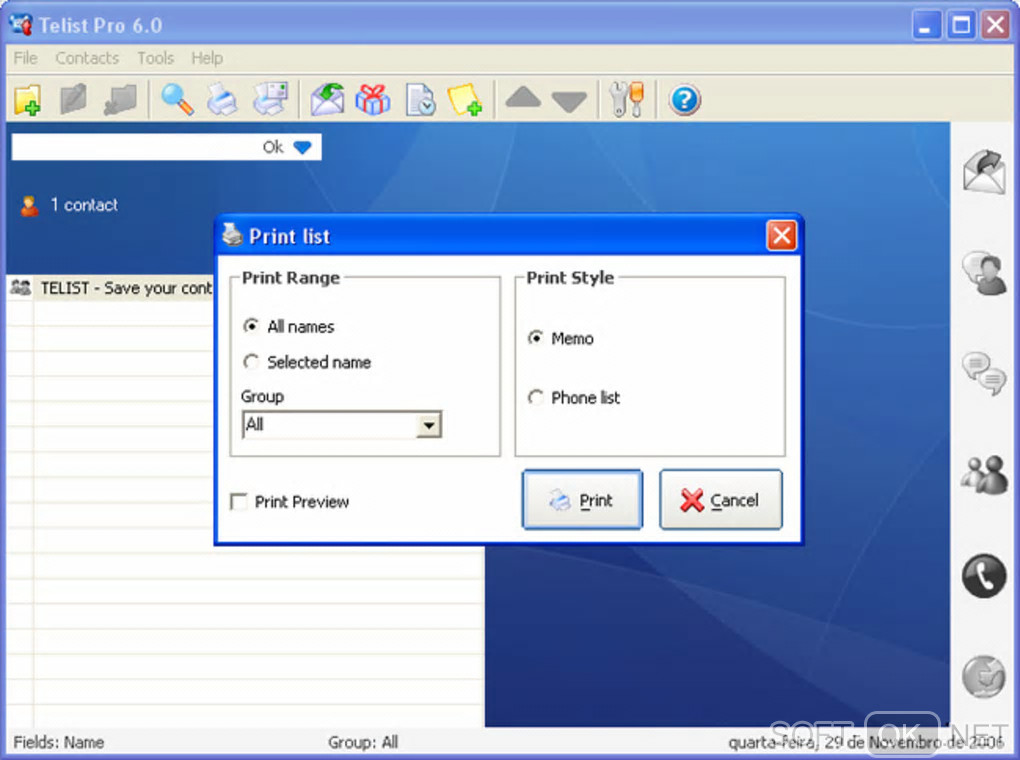Select the All names radio button
The height and width of the screenshot is (760, 1020).
250,325
